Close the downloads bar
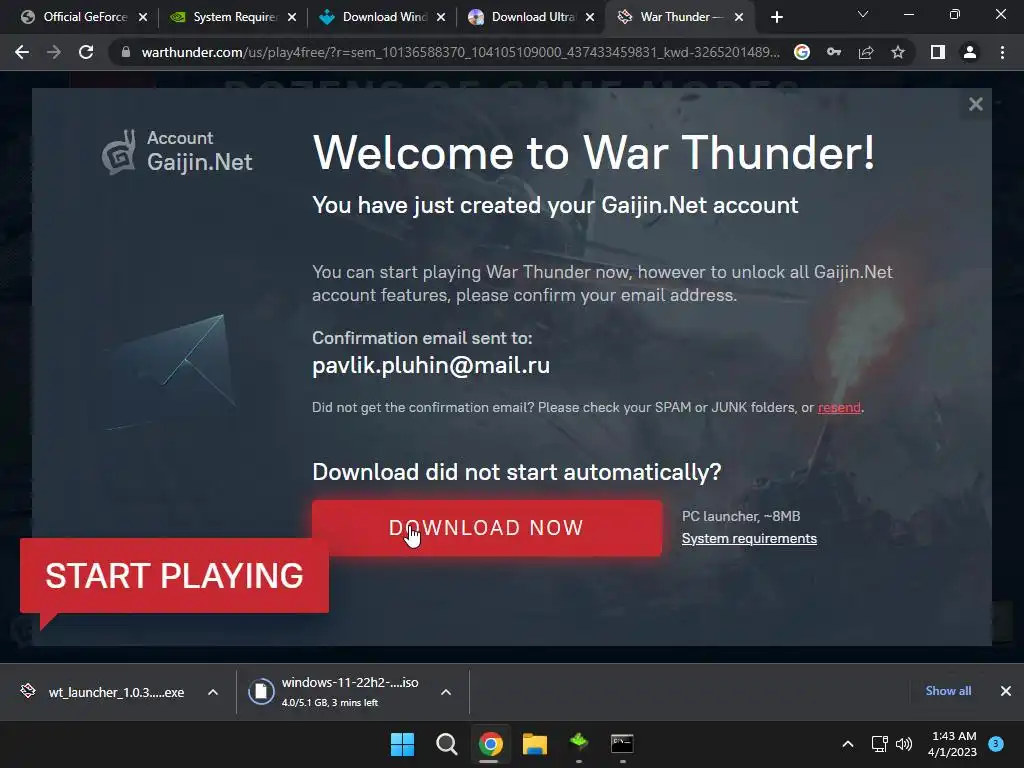Viewport: 1024px width, 768px height. coord(1006,691)
